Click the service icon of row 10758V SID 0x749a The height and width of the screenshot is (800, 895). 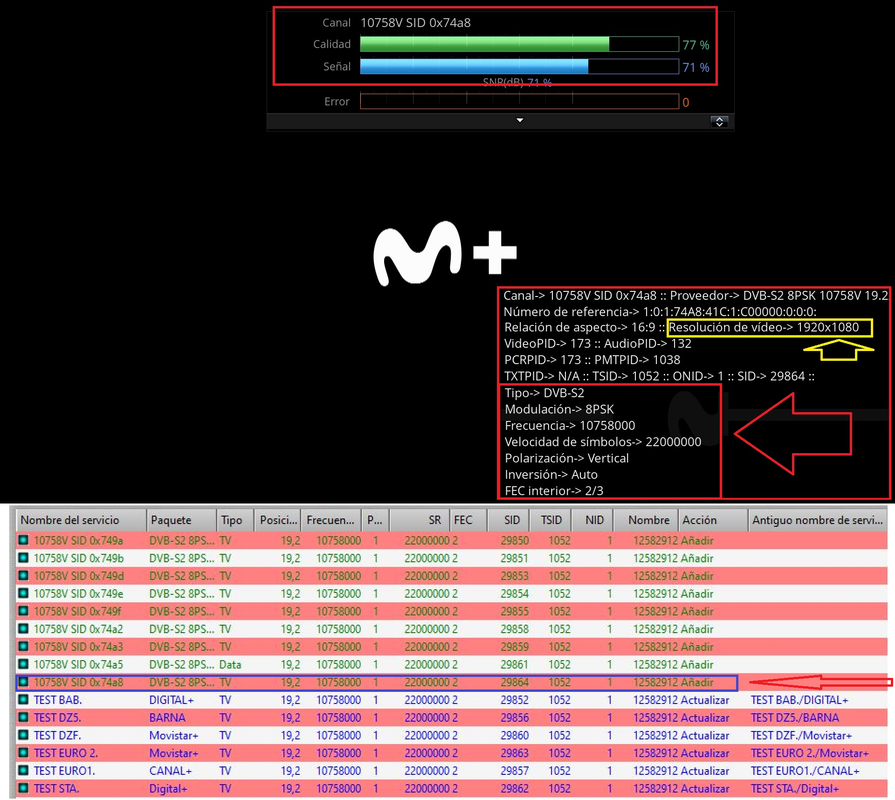click(23, 540)
